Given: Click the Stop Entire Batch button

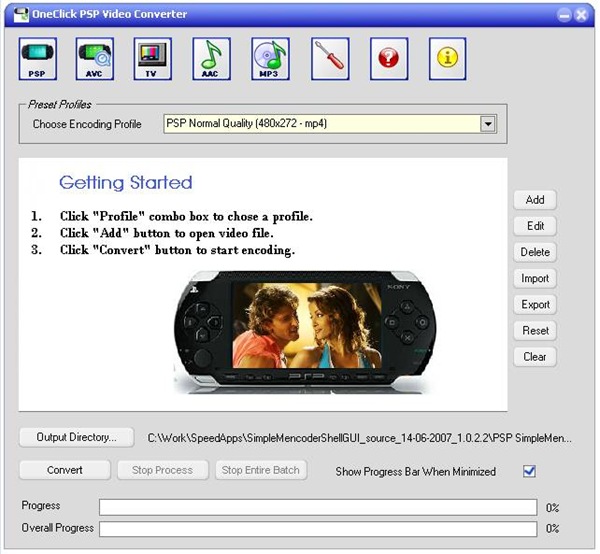Looking at the screenshot, I should (261, 470).
